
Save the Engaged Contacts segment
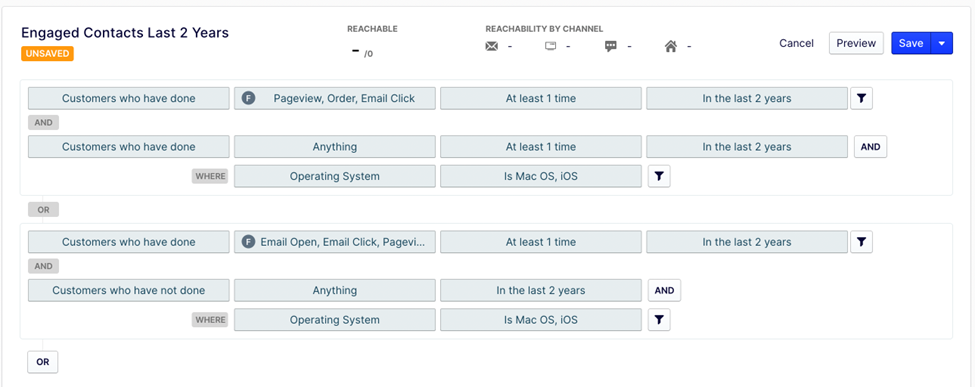(911, 44)
